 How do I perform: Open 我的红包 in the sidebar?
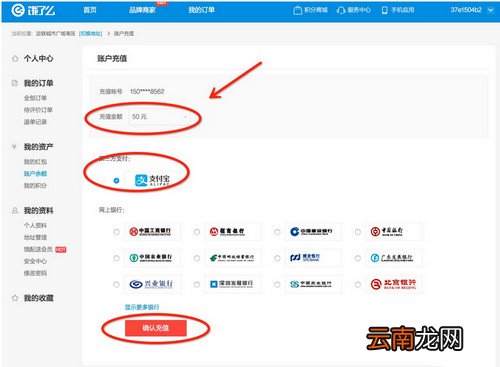click(35, 162)
